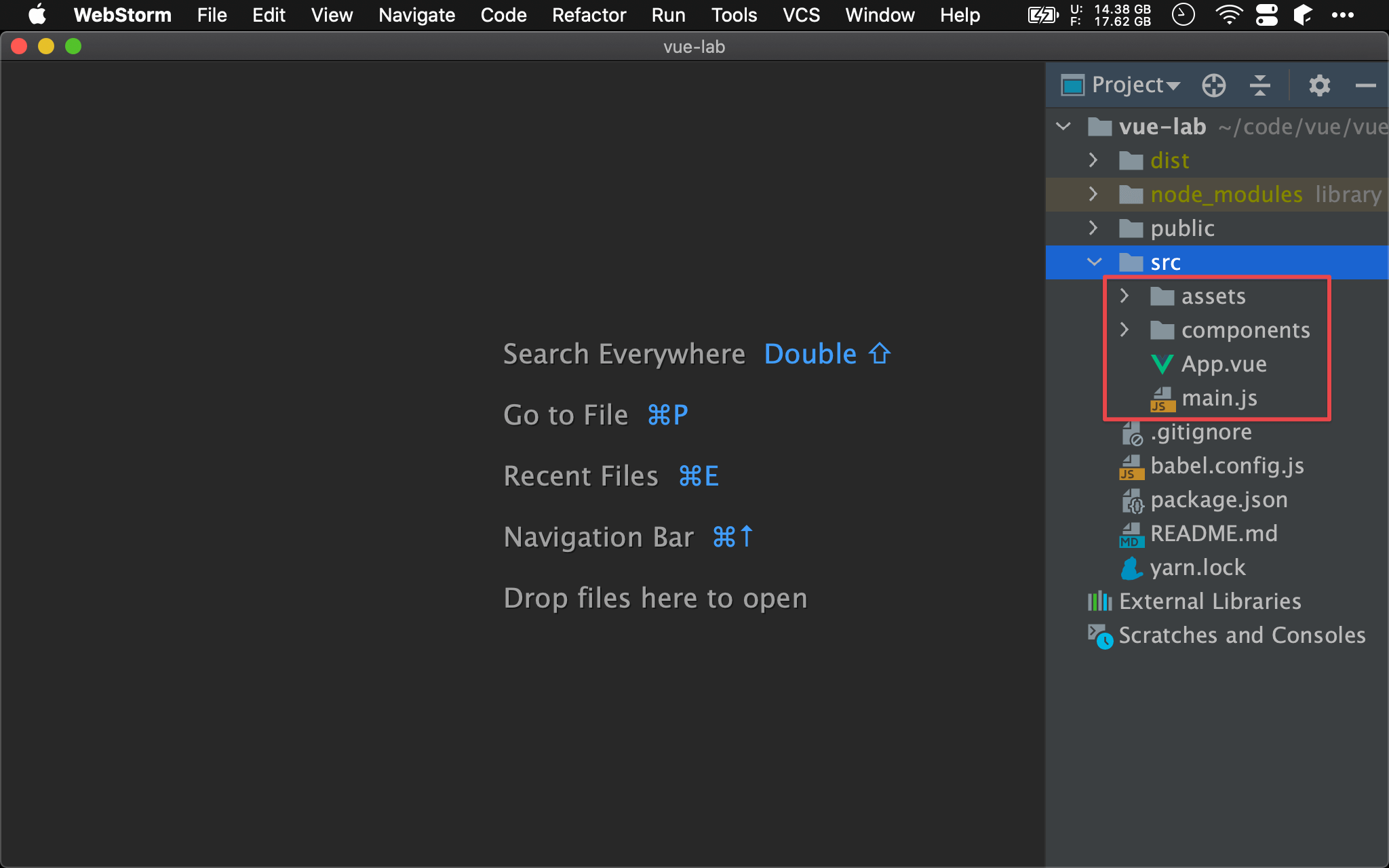Open the WebStorm application menu

[x=122, y=15]
